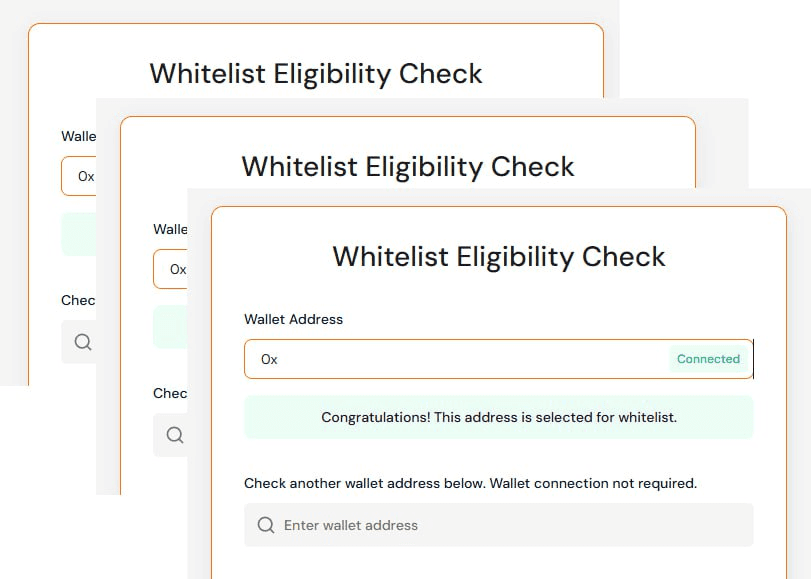Focus the rearmost card's 0x wallet field

[79, 177]
